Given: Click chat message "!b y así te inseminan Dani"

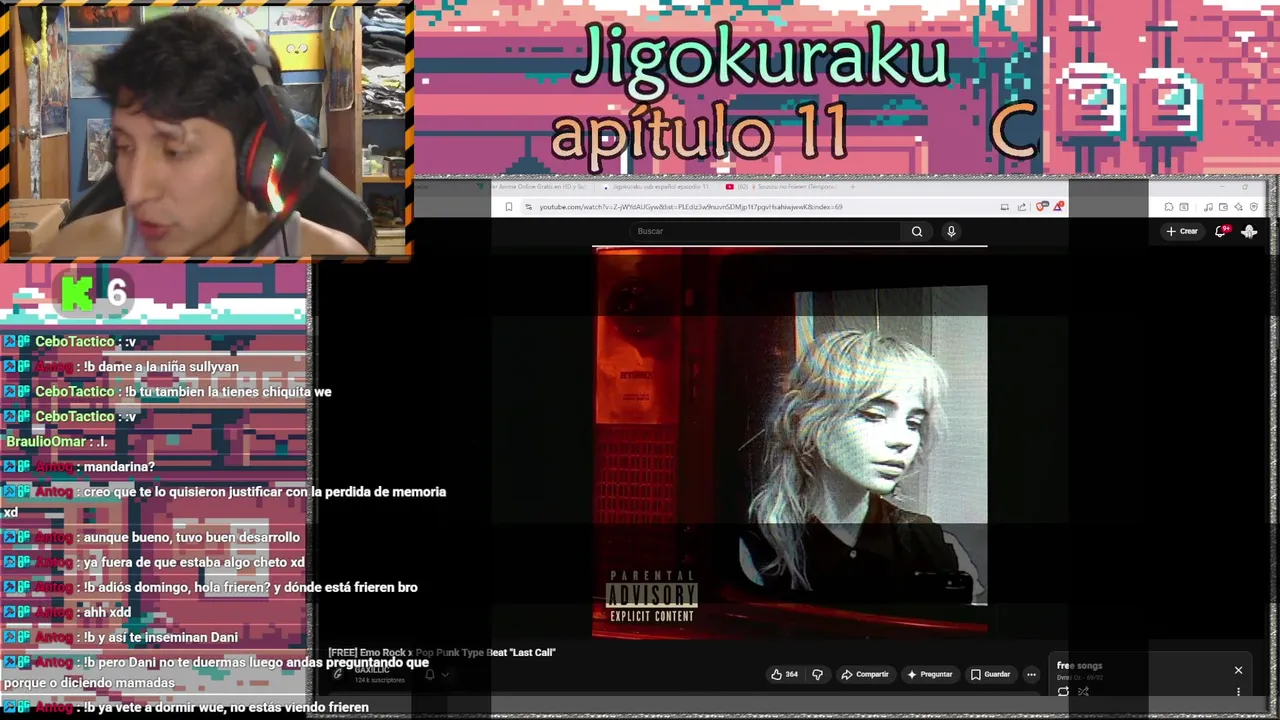Looking at the screenshot, I should (161, 637).
